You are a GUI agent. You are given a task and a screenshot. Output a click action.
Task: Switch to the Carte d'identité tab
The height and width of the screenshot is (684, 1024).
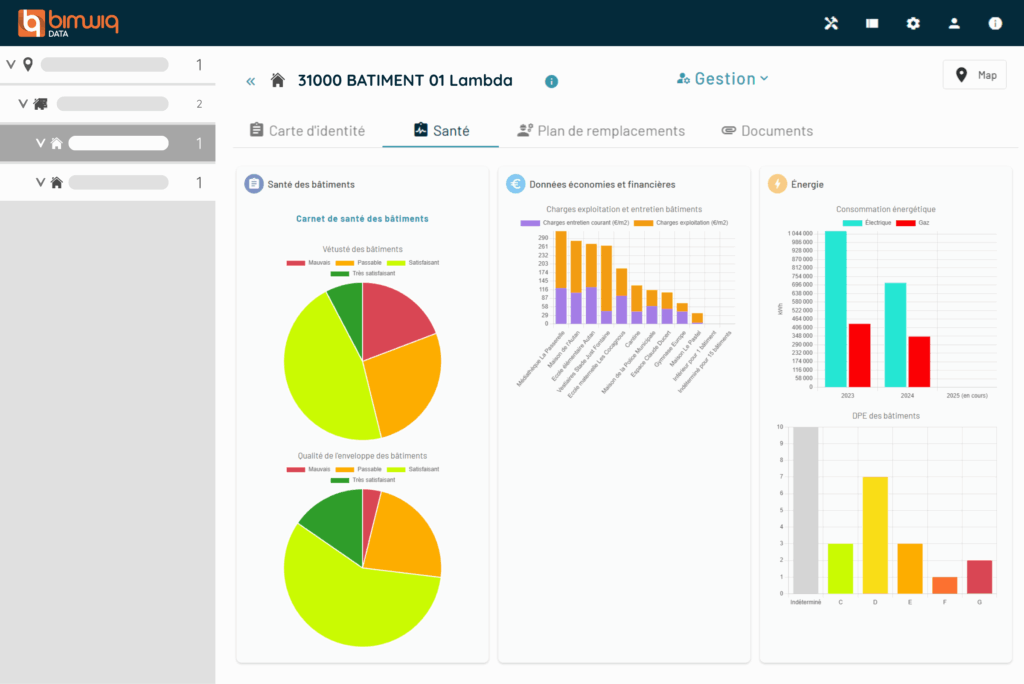[307, 131]
